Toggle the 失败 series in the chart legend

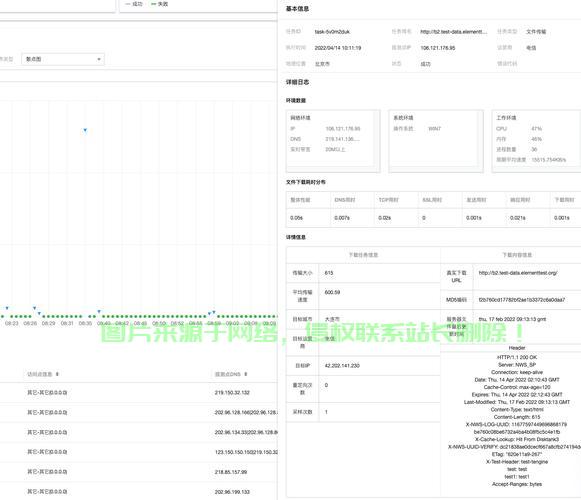point(159,4)
